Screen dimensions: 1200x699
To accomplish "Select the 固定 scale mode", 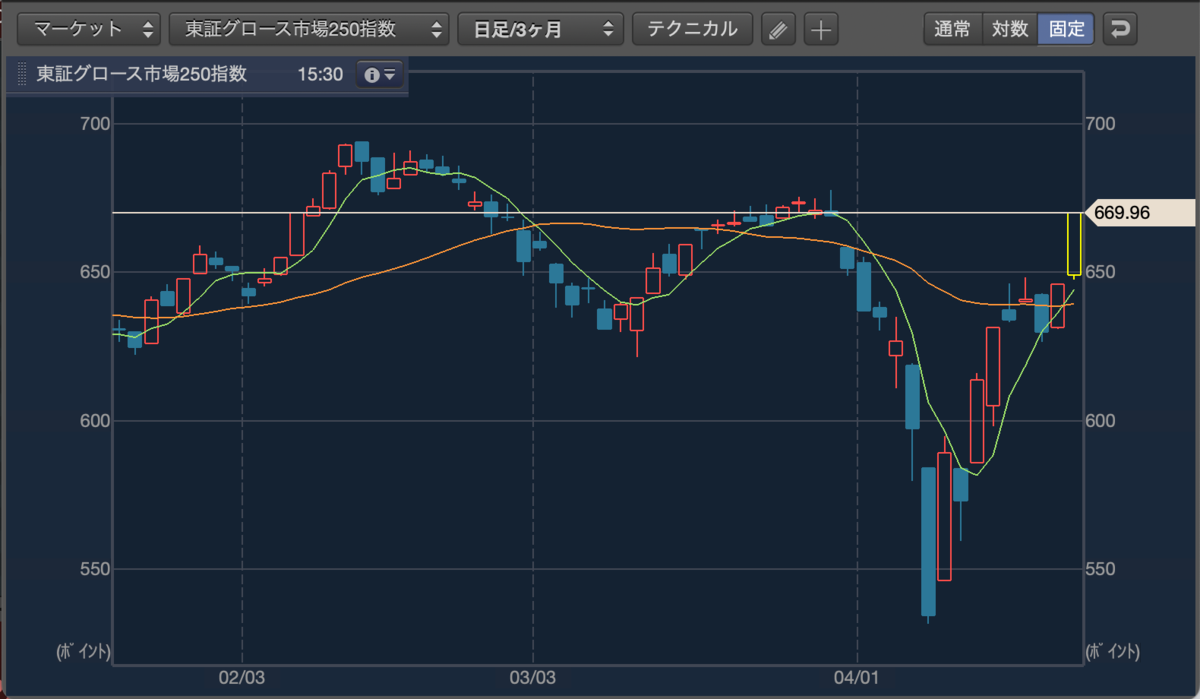I will [1067, 29].
